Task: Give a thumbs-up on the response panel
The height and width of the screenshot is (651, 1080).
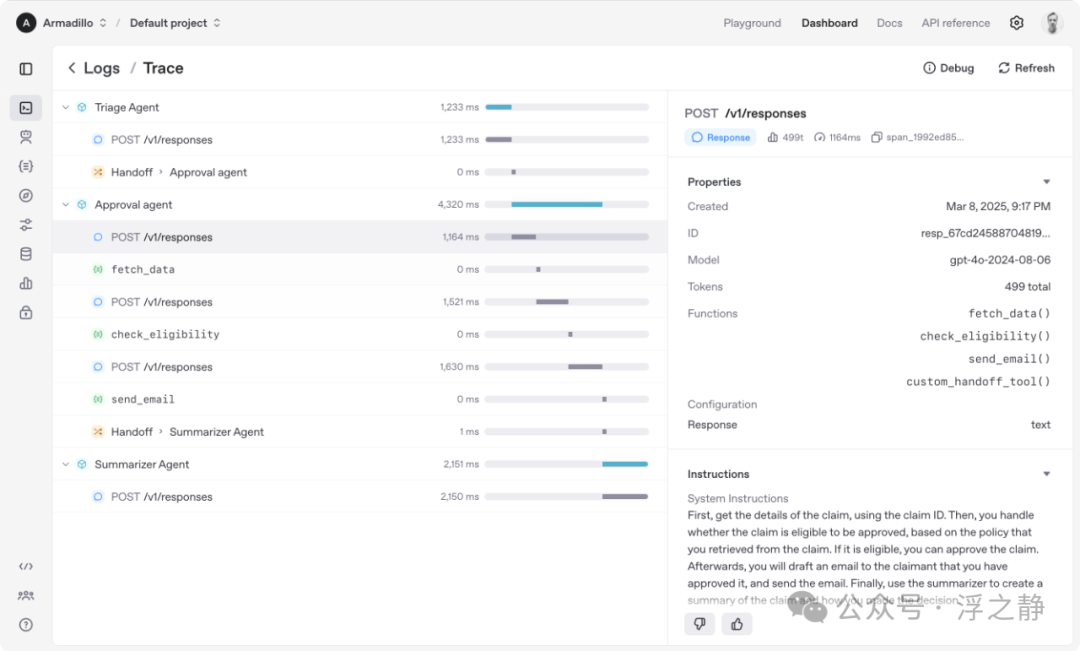Action: click(737, 623)
